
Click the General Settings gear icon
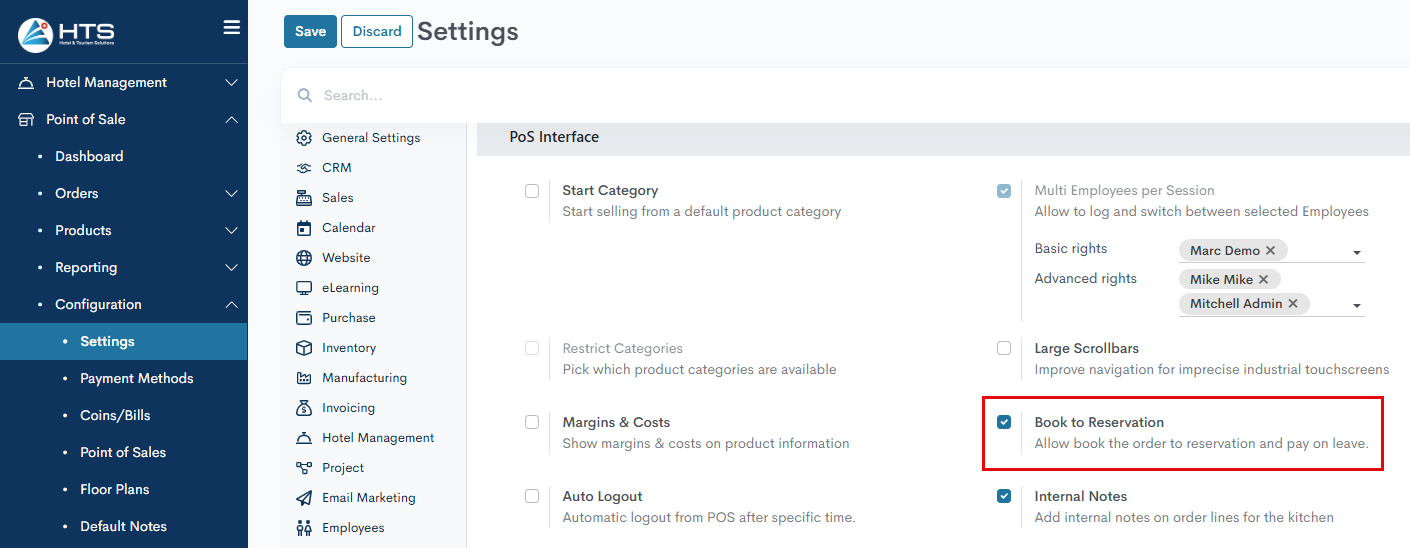[304, 138]
